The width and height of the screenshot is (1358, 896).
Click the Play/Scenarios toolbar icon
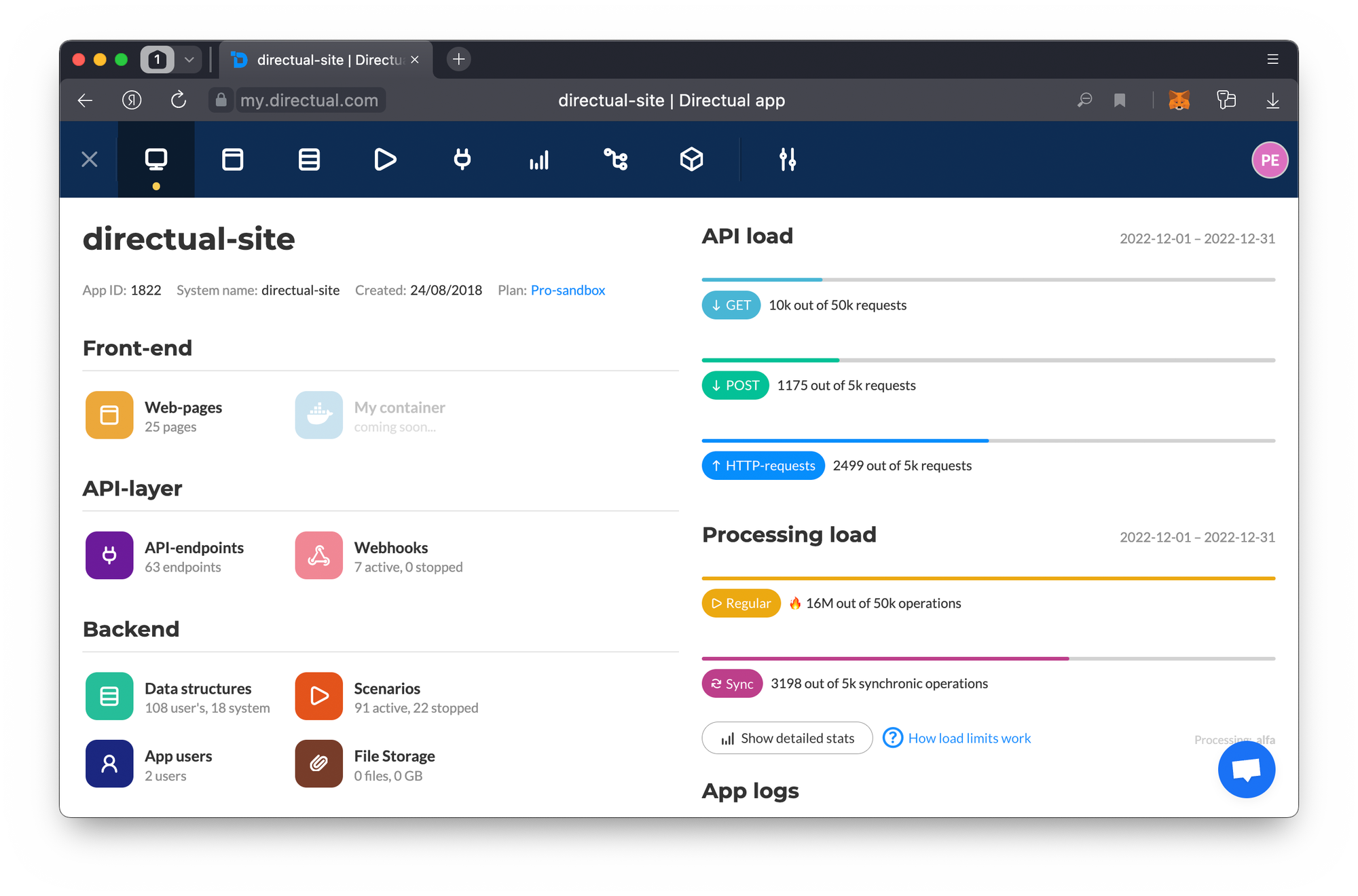click(385, 159)
